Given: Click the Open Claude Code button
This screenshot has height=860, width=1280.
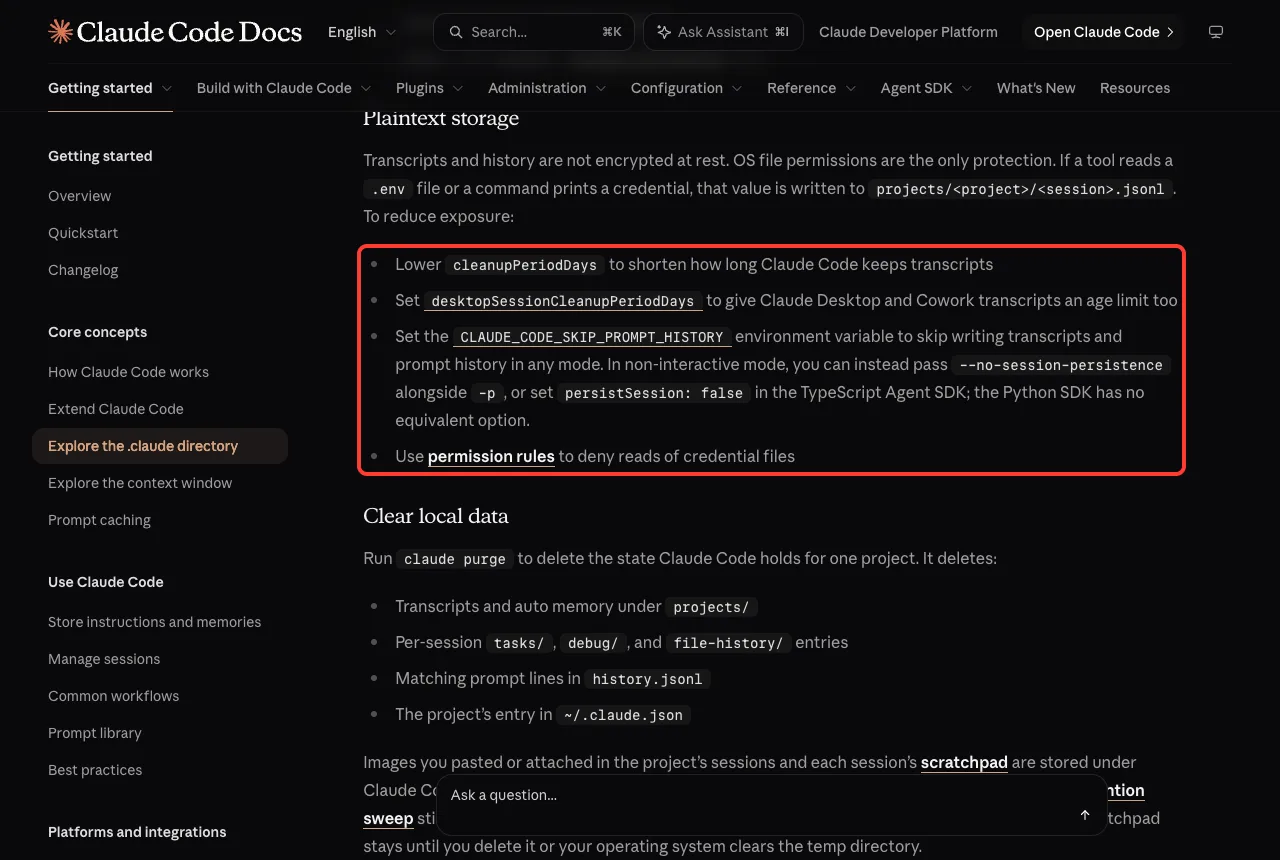Looking at the screenshot, I should [x=1103, y=32].
